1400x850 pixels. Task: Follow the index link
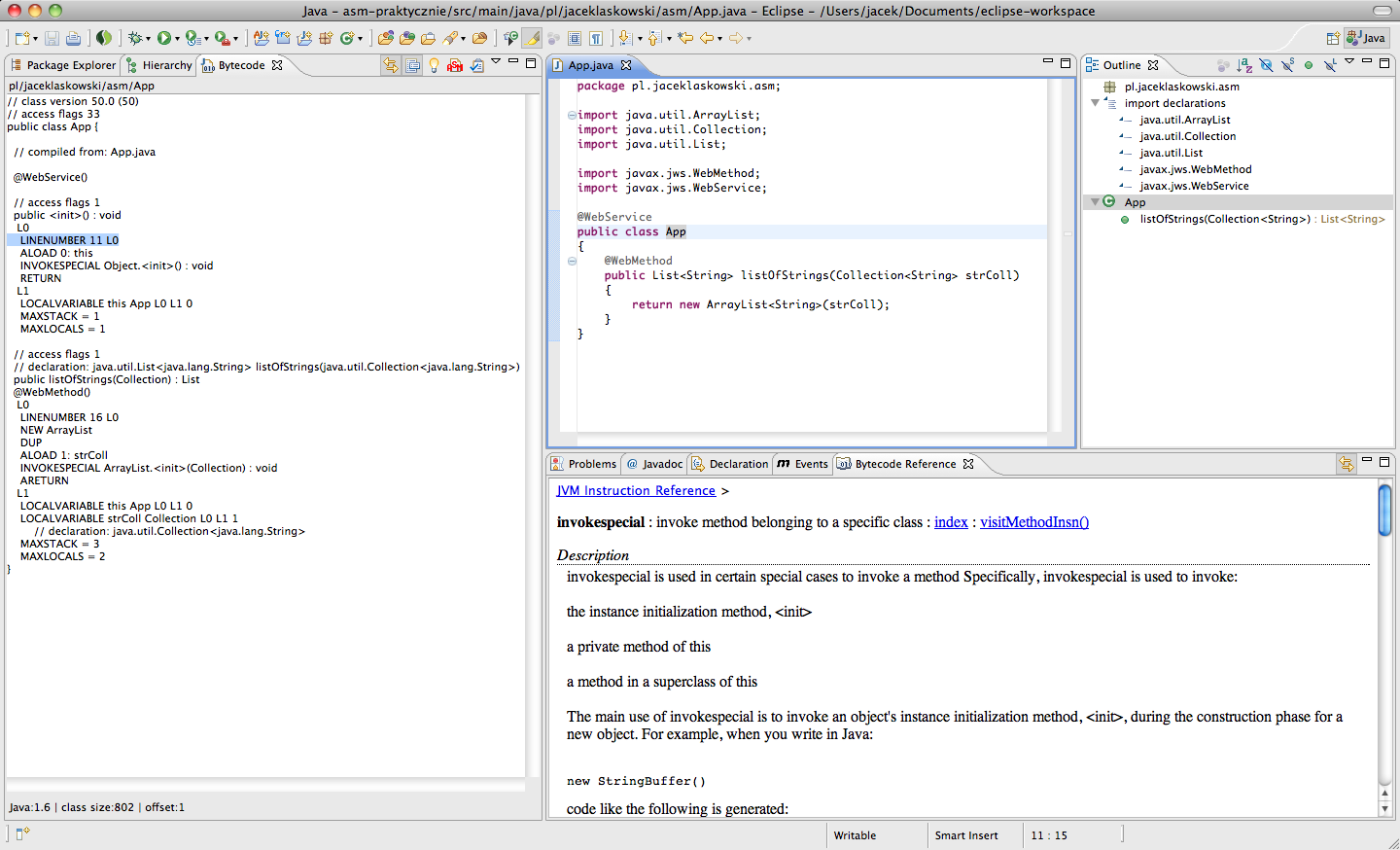[951, 522]
